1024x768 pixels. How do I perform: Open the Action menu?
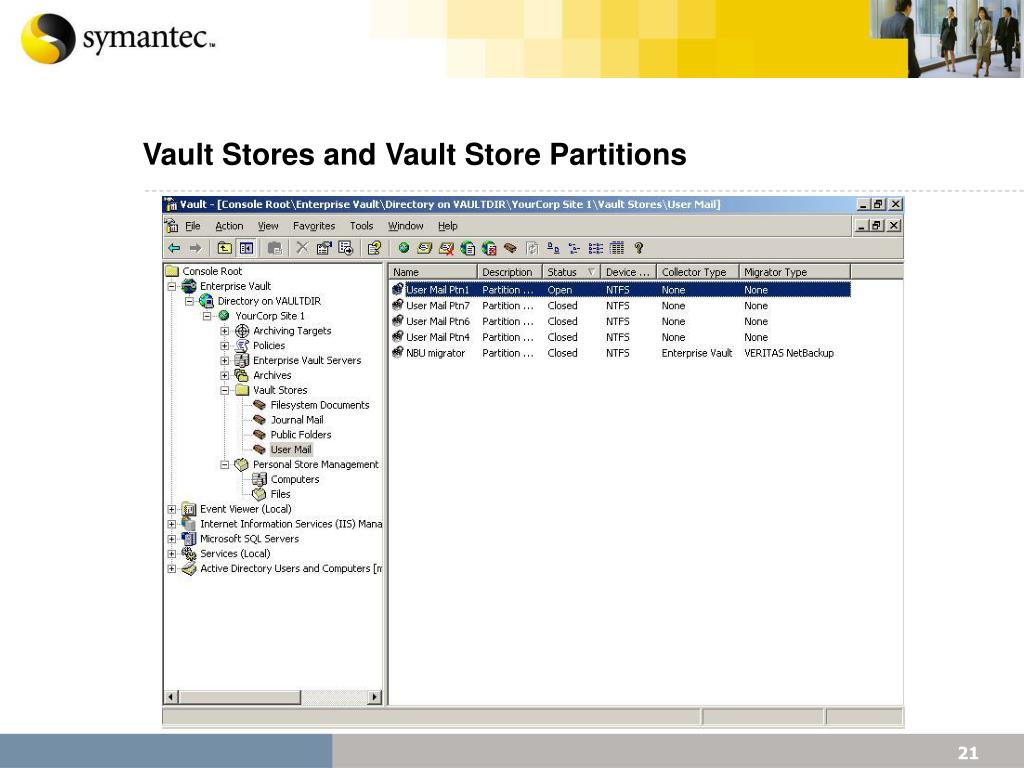click(229, 226)
